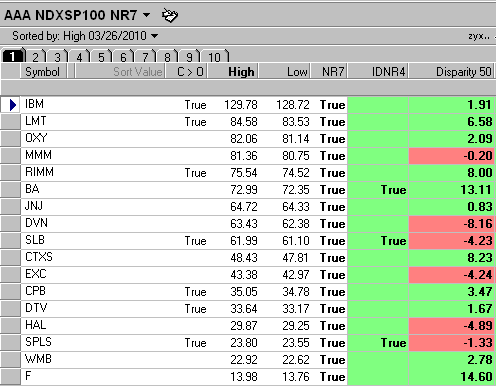496x387 pixels.
Task: Click the red Disparity cell showing -8.16
Action: click(452, 224)
